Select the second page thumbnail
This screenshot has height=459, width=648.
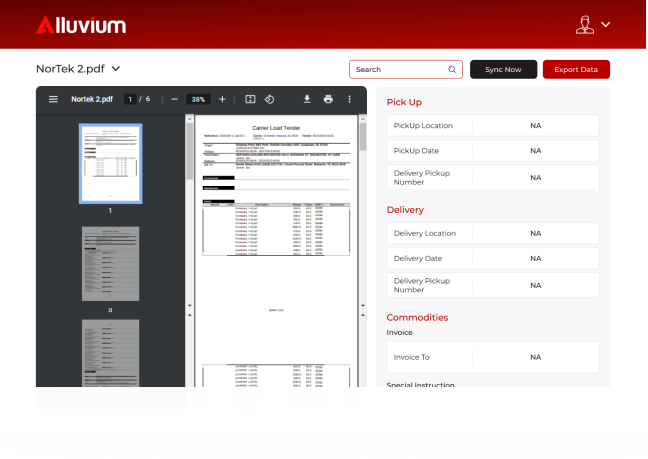(110, 263)
